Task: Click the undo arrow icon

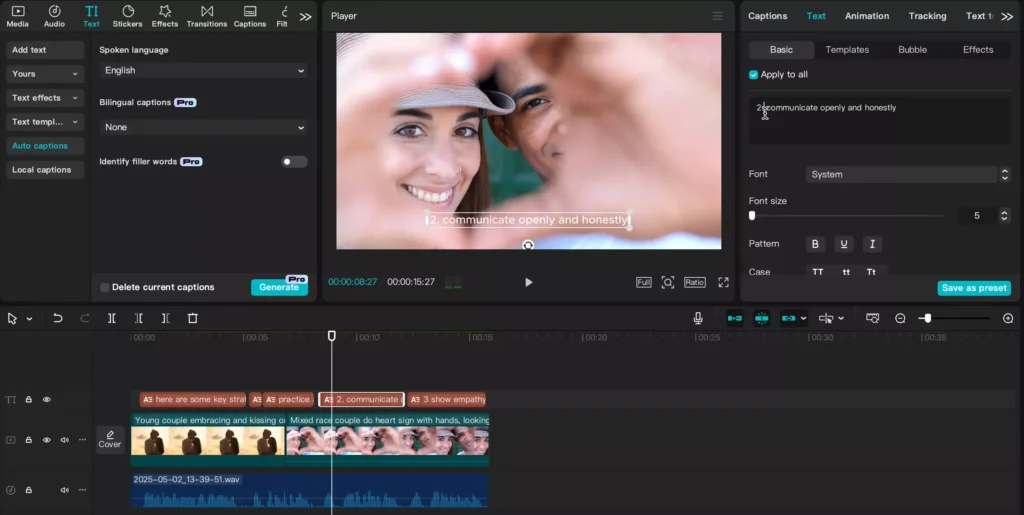Action: click(x=57, y=318)
